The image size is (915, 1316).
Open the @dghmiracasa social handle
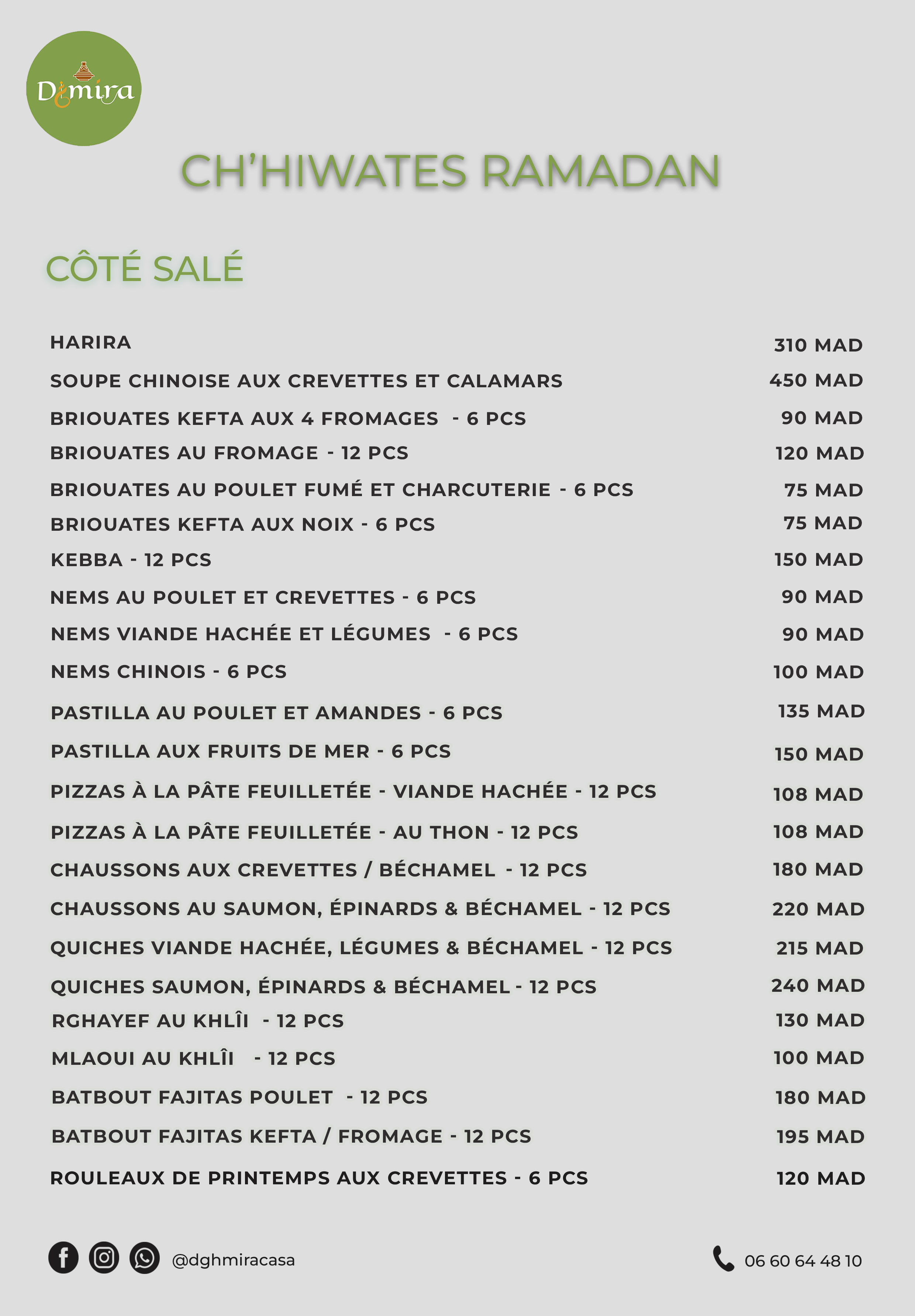[x=233, y=1260]
